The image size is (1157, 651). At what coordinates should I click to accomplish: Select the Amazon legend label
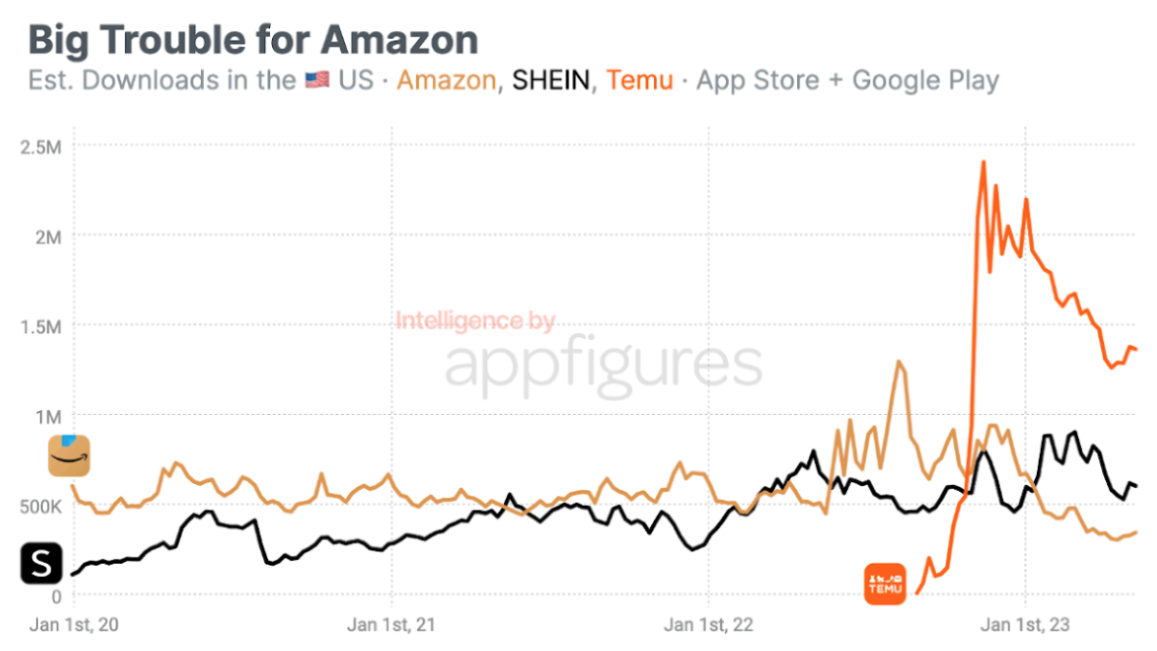[x=446, y=80]
